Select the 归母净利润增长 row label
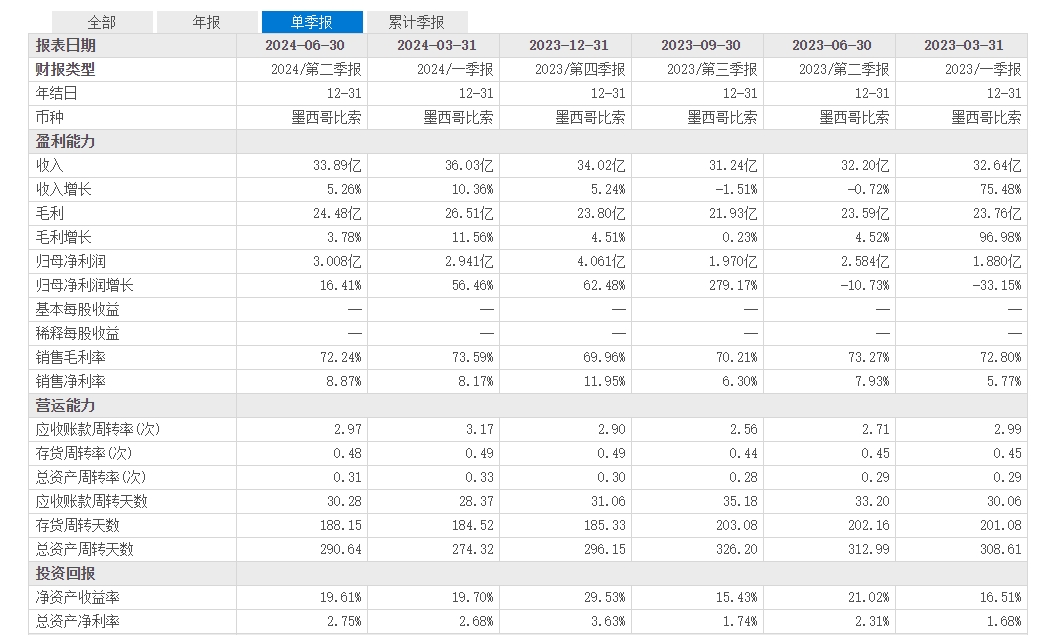Viewport: 1046px width, 635px height. (85, 285)
